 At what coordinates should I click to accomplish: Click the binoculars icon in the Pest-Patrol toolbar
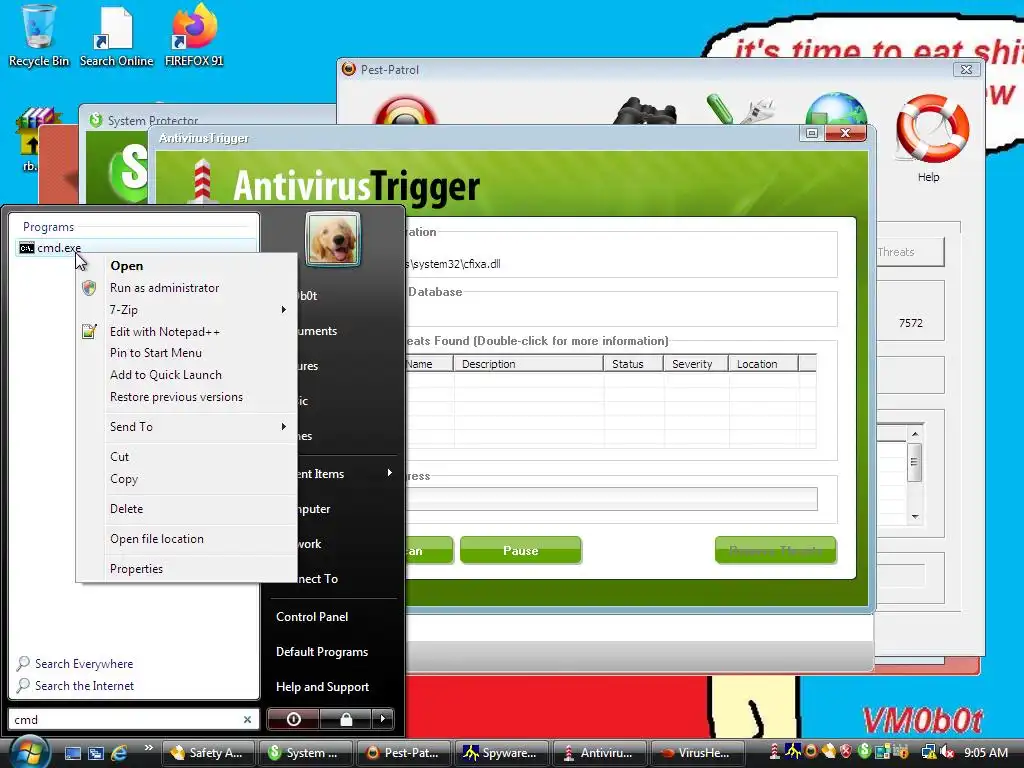tap(645, 111)
